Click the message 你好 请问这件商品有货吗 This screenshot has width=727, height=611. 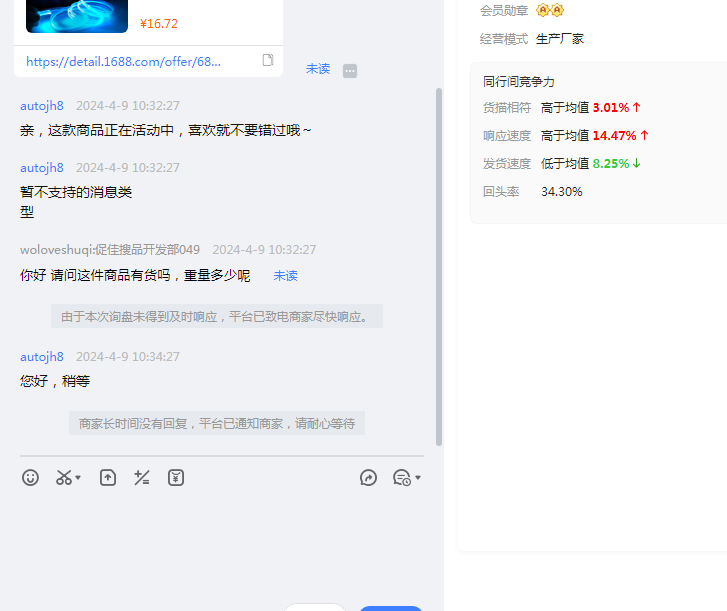135,276
